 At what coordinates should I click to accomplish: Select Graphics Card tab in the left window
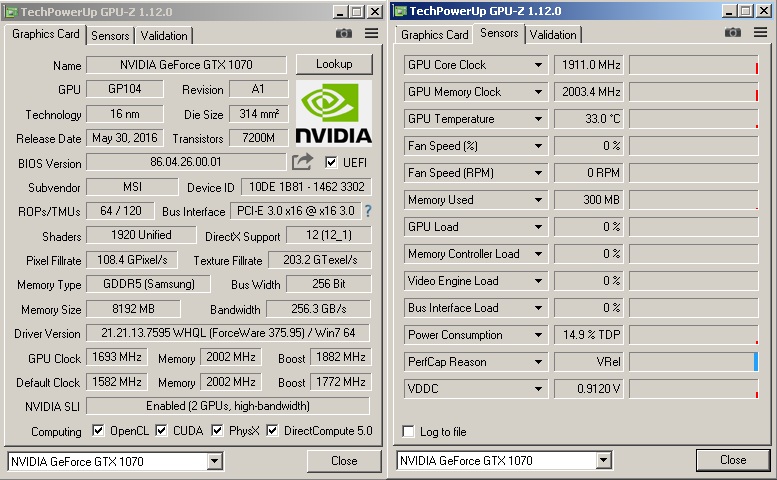[46, 34]
